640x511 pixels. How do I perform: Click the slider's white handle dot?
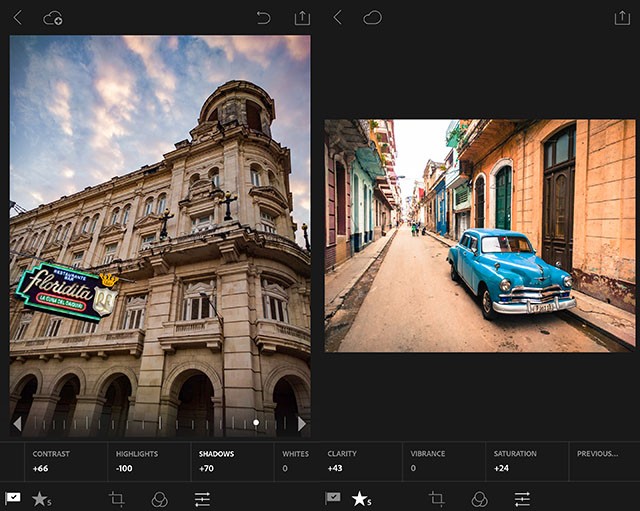point(256,423)
